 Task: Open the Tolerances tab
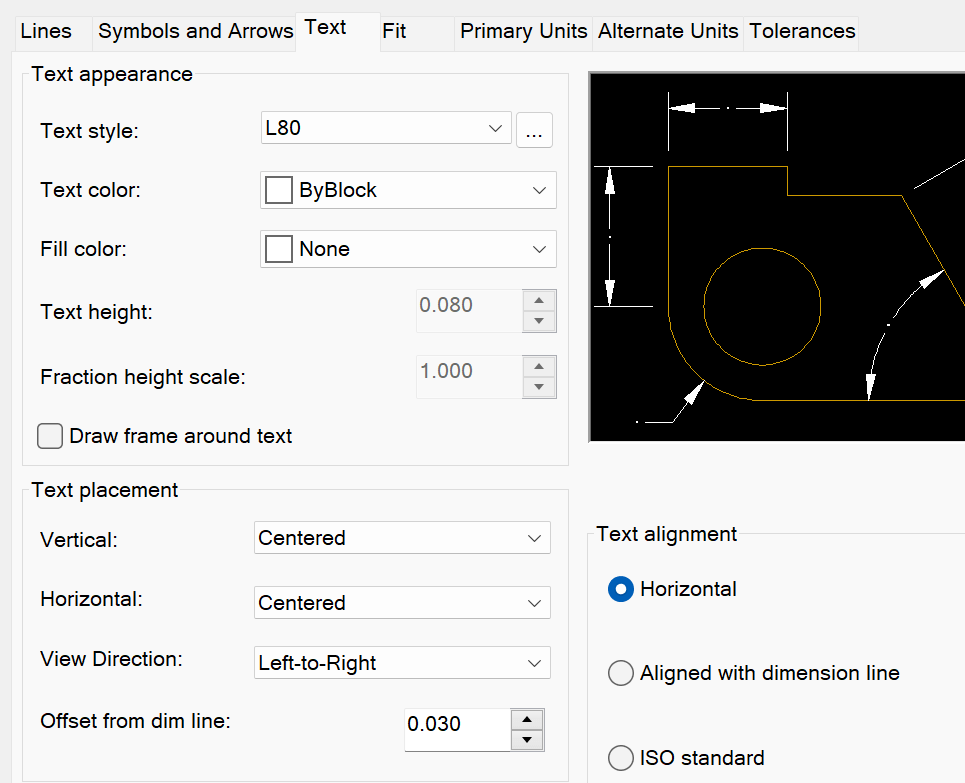[800, 31]
